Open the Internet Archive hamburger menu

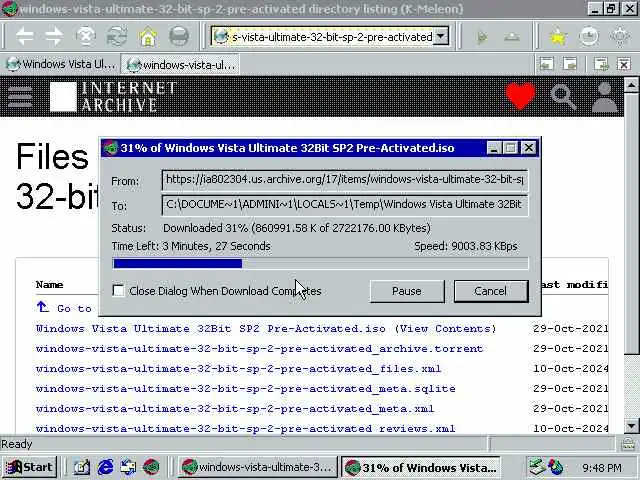point(20,97)
